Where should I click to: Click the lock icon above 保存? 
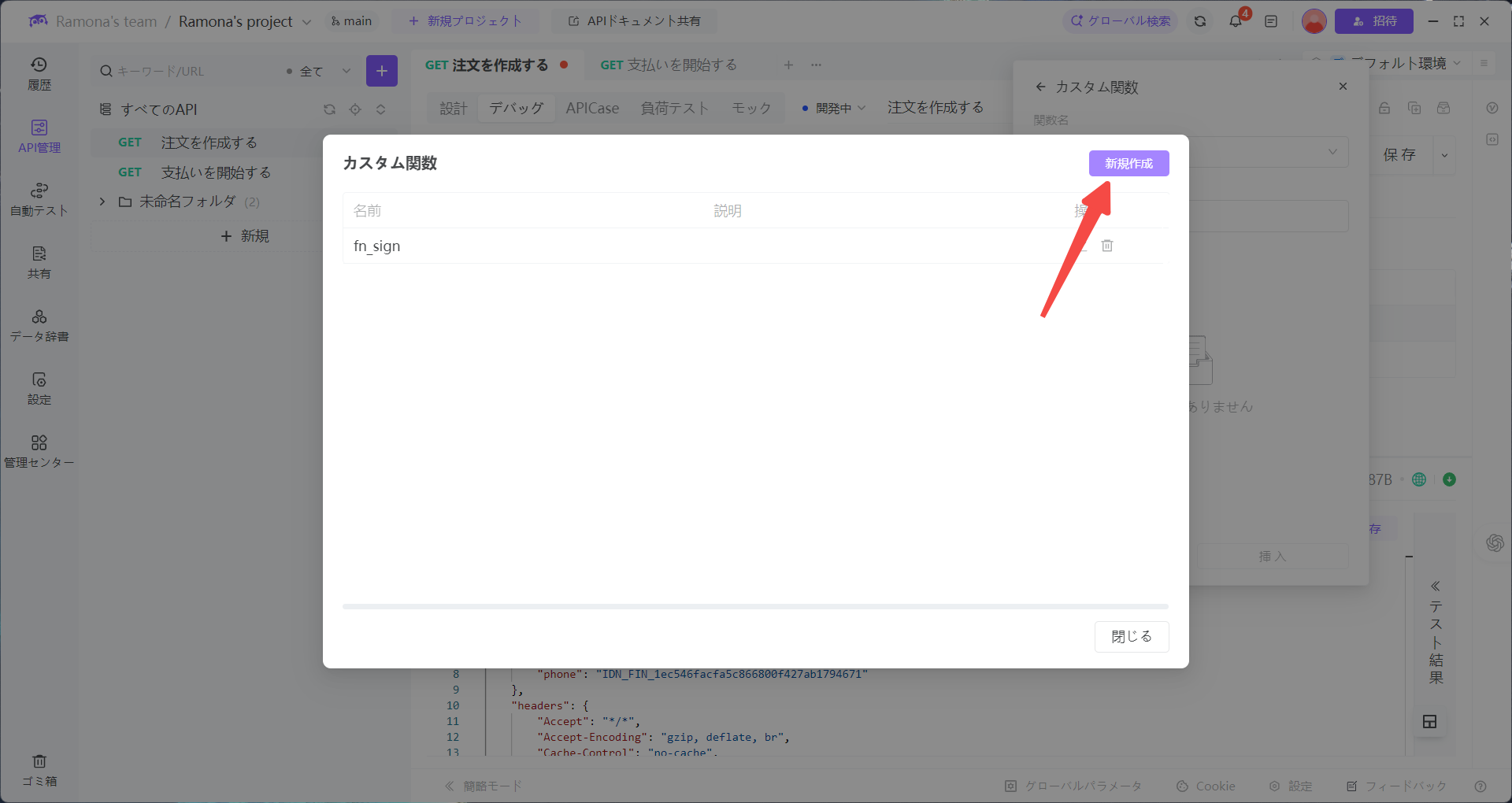pos(1384,108)
